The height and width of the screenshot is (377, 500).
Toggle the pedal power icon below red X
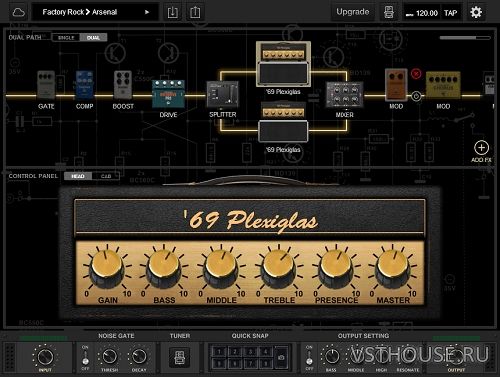coord(416,96)
